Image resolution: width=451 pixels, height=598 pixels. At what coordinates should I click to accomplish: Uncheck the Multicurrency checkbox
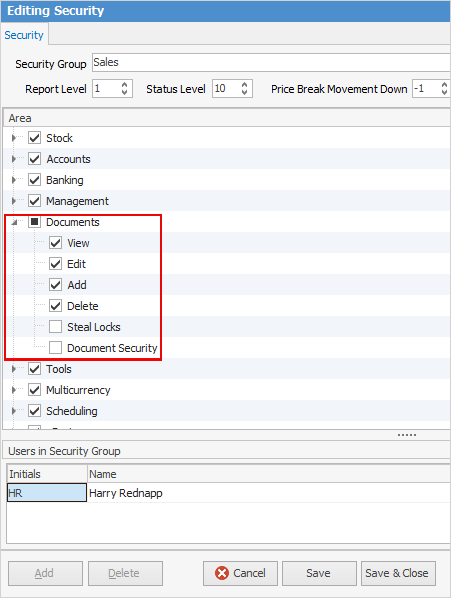tap(34, 390)
